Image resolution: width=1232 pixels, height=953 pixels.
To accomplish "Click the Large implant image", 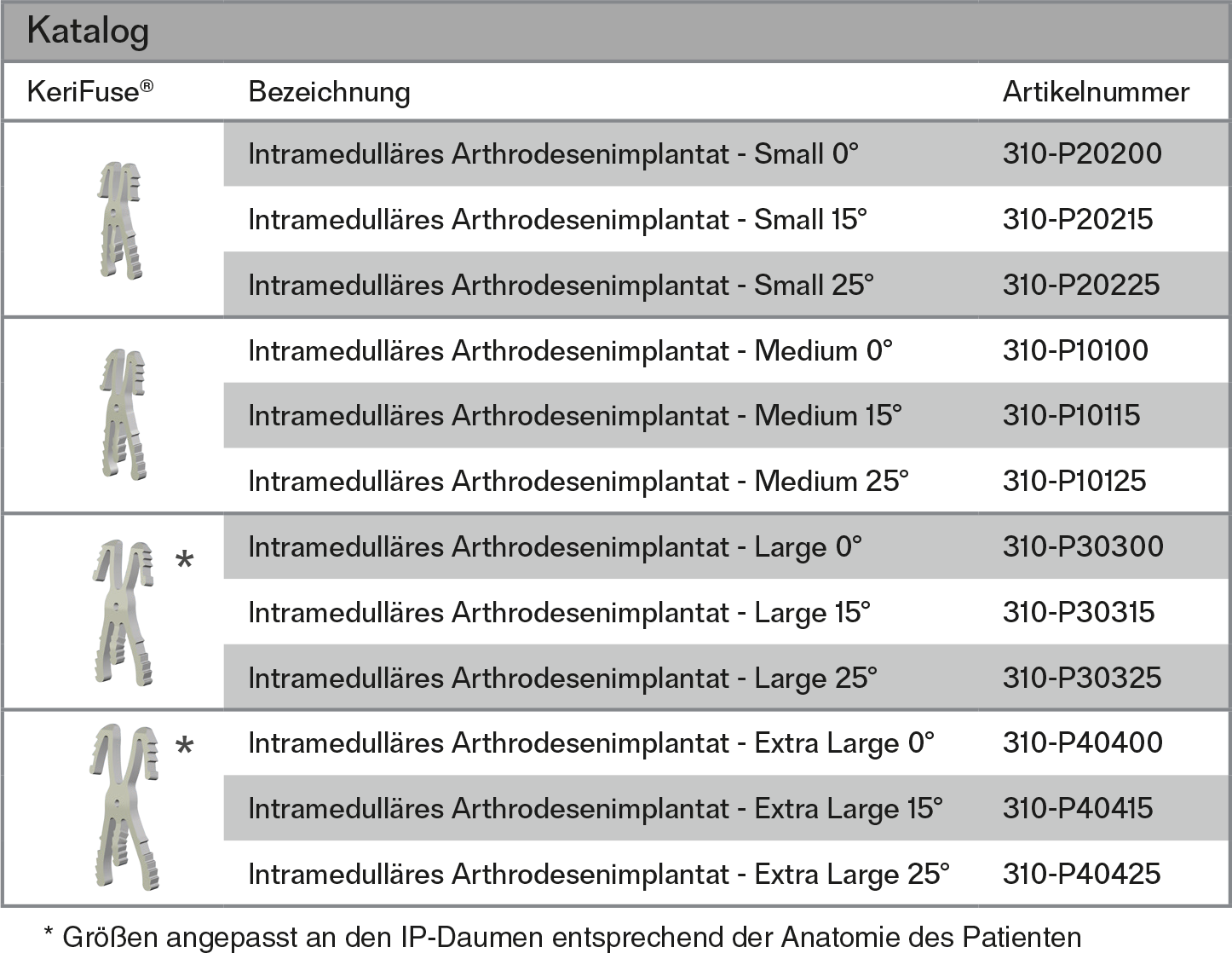I will (122, 611).
